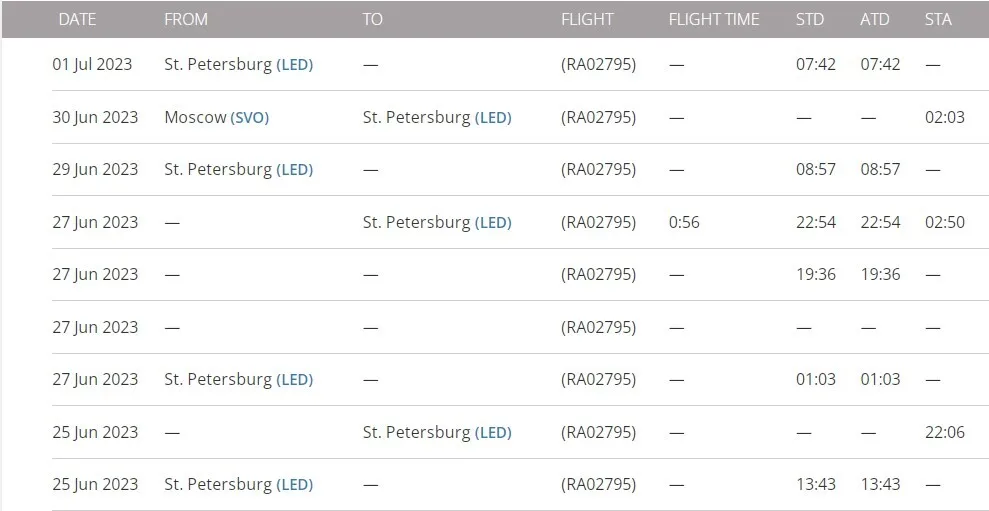This screenshot has width=989, height=511.
Task: Open LED origin link for the 13:43 departure
Action: click(295, 485)
